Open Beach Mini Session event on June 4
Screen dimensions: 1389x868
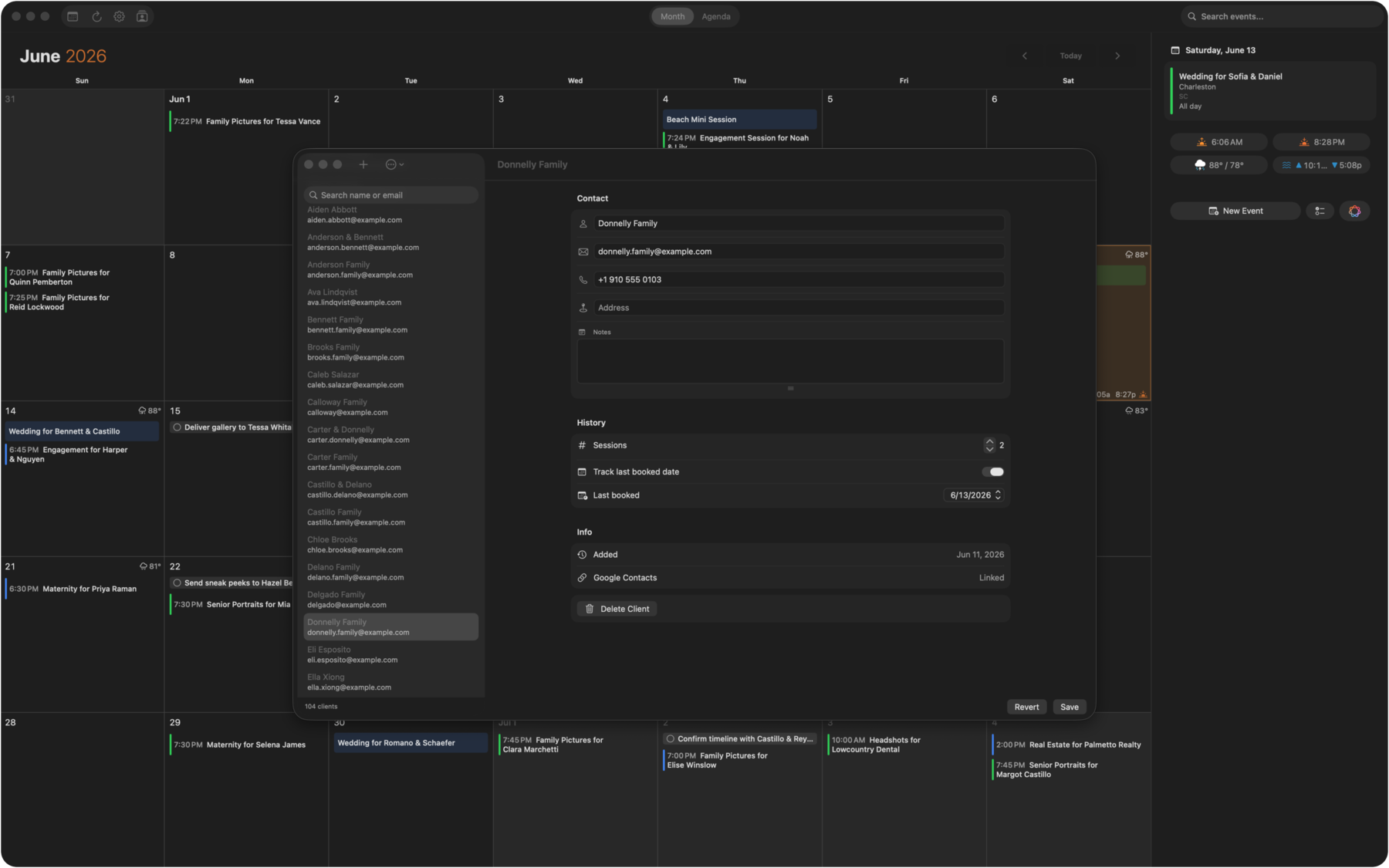[739, 120]
